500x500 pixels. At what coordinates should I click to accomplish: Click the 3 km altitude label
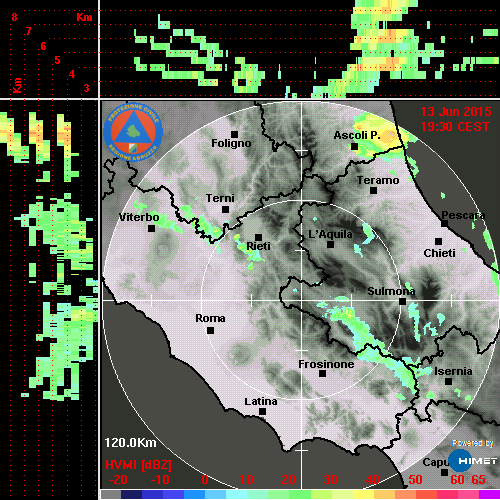click(x=87, y=88)
